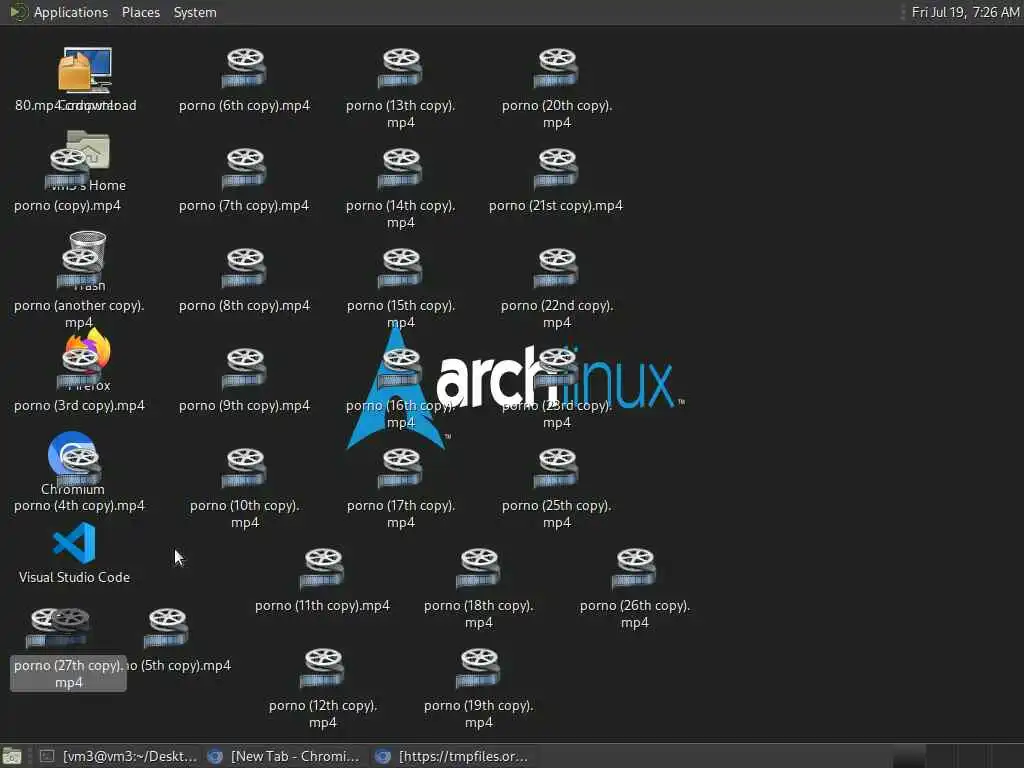Select the porno (14th copy).mp4 video icon
This screenshot has height=768, width=1024.
[400, 168]
